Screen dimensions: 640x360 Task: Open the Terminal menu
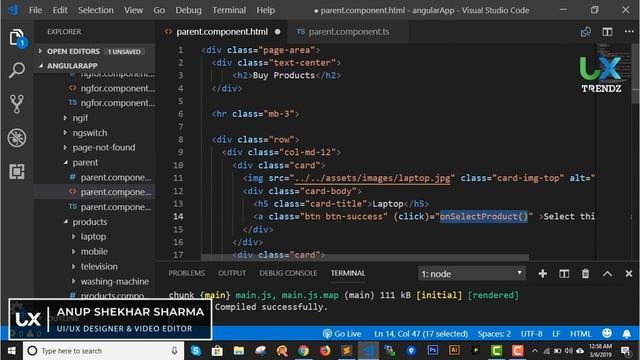229,10
